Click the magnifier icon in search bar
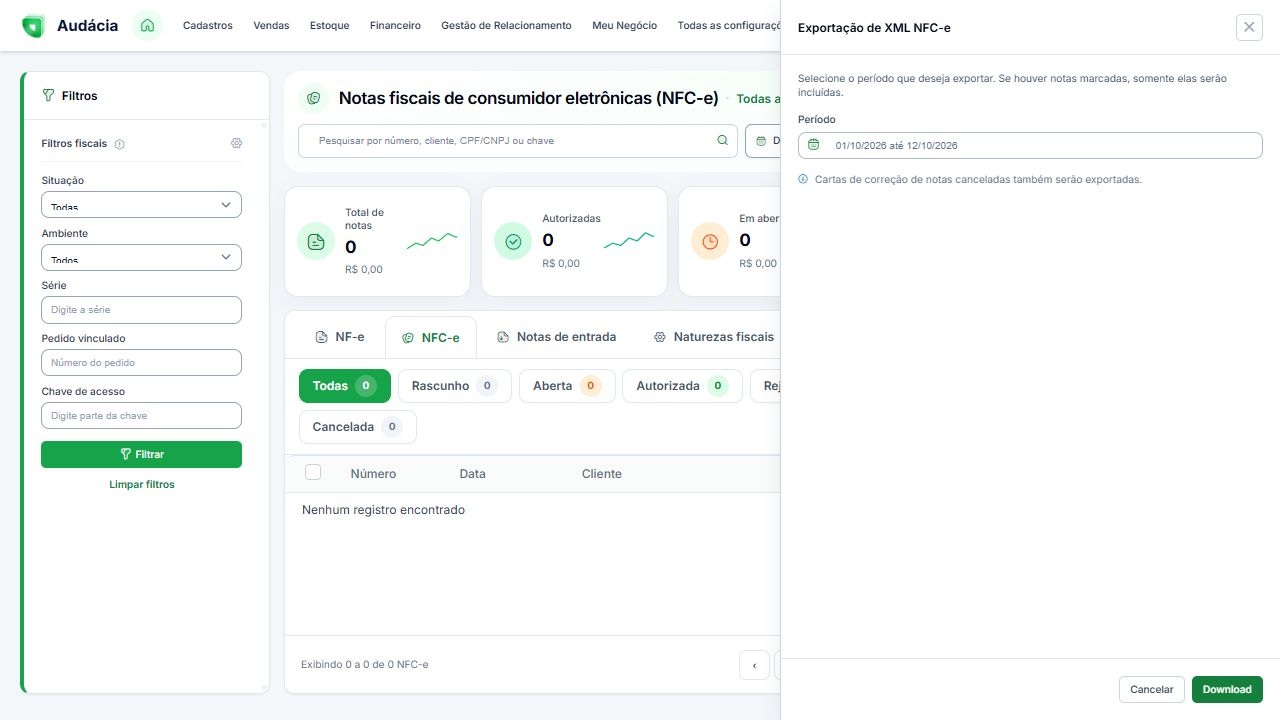The width and height of the screenshot is (1280, 720). click(x=722, y=141)
